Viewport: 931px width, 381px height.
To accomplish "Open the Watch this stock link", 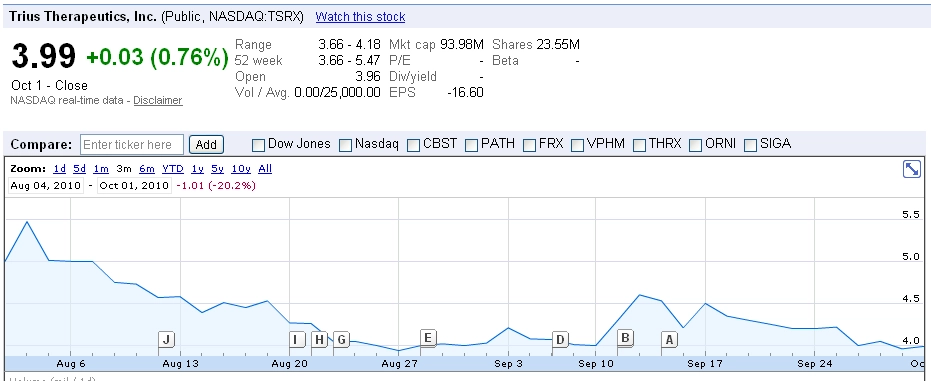I will [x=360, y=17].
